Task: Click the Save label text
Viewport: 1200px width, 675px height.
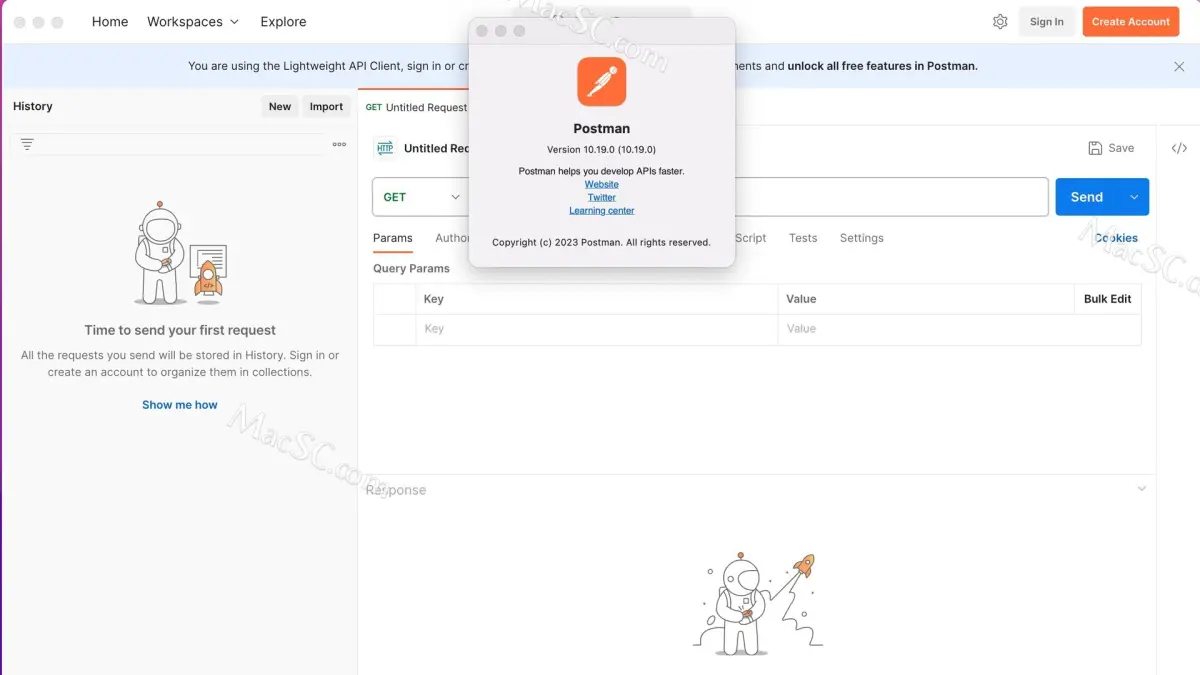Action: tap(1121, 148)
